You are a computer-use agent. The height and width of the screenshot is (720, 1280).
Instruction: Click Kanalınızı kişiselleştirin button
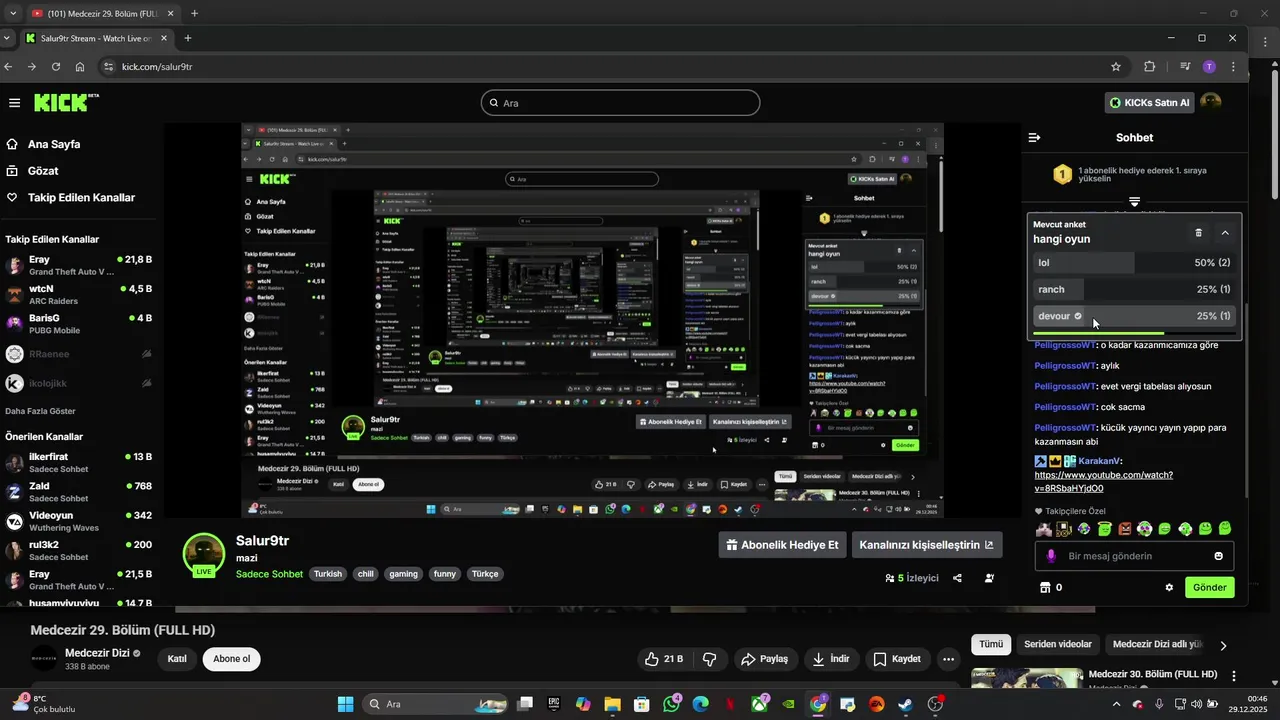coord(927,545)
